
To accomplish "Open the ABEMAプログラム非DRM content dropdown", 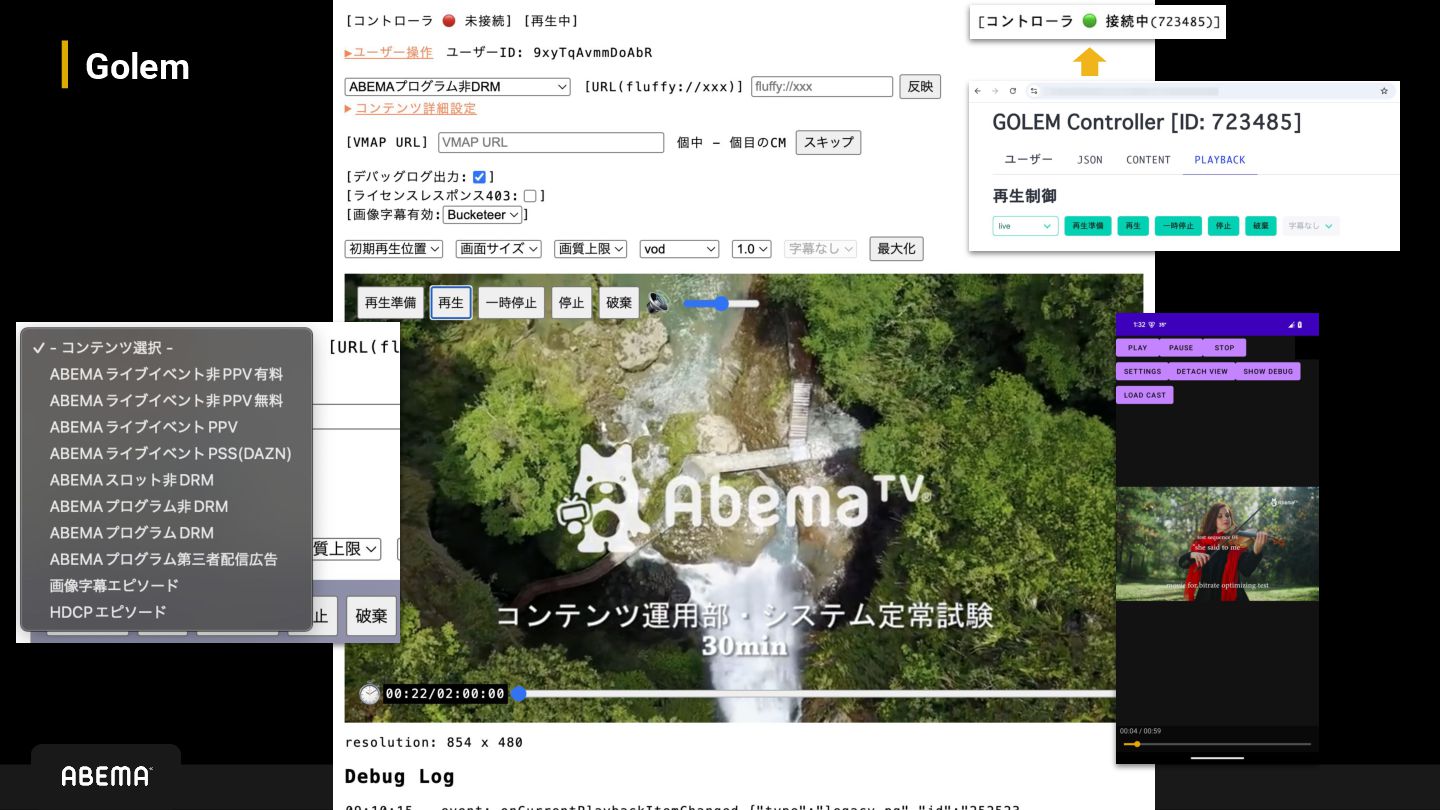I will 457,87.
